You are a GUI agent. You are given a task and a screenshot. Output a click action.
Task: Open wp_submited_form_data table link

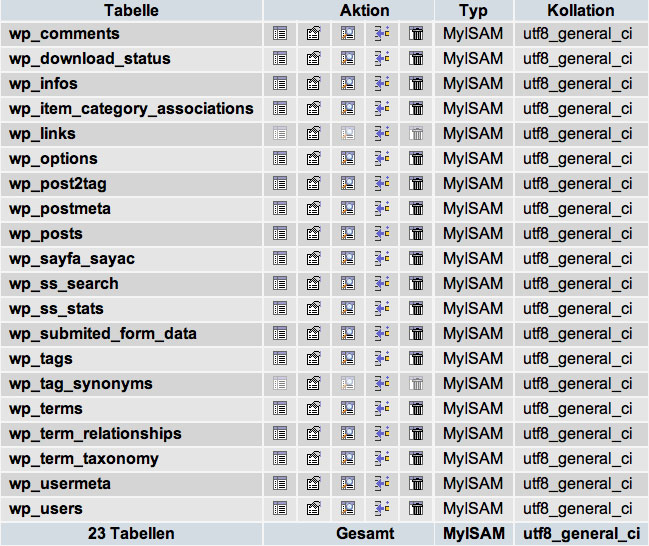click(x=103, y=334)
